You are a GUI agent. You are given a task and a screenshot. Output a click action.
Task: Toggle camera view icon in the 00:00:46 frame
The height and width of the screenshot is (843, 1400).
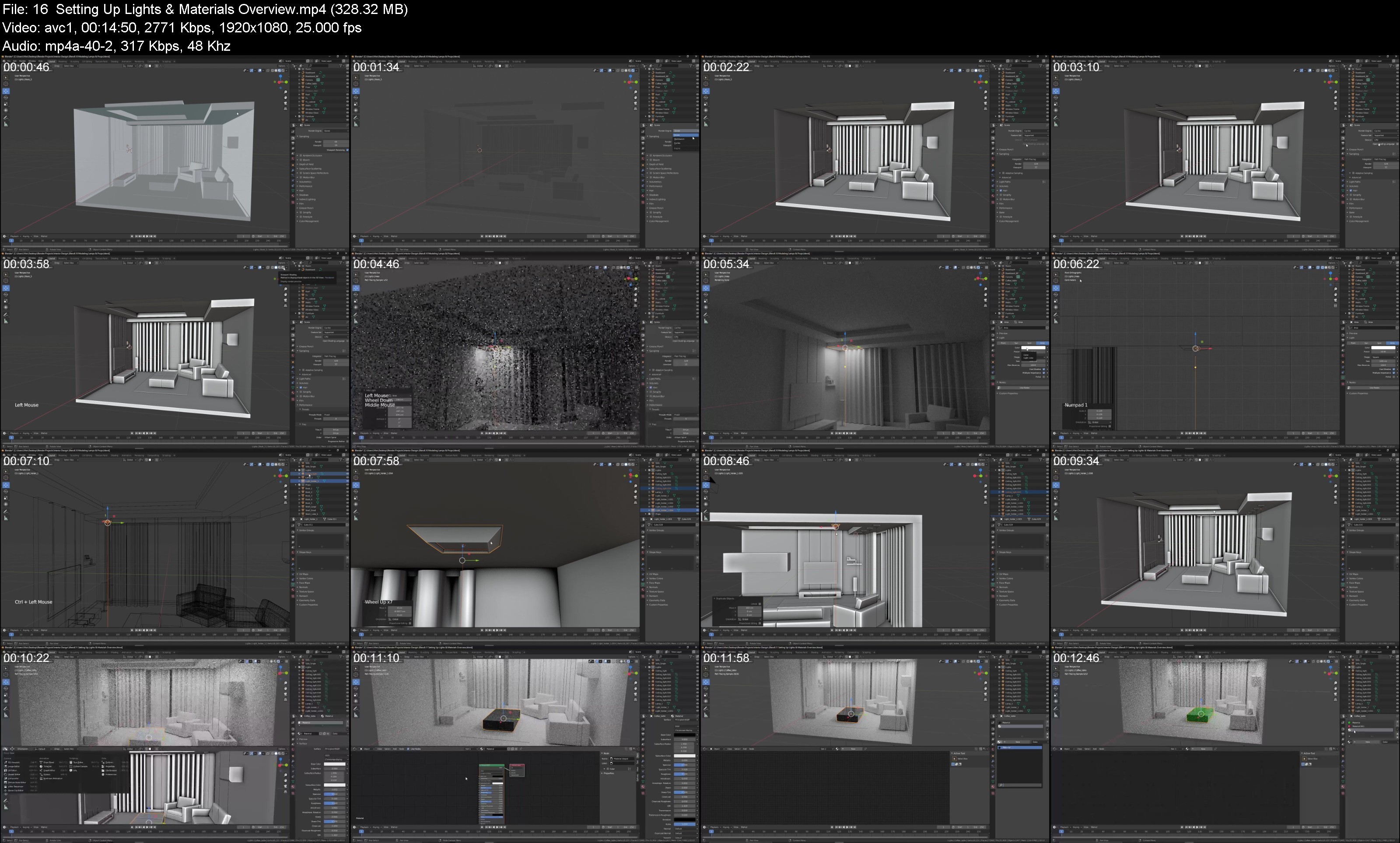286,103
